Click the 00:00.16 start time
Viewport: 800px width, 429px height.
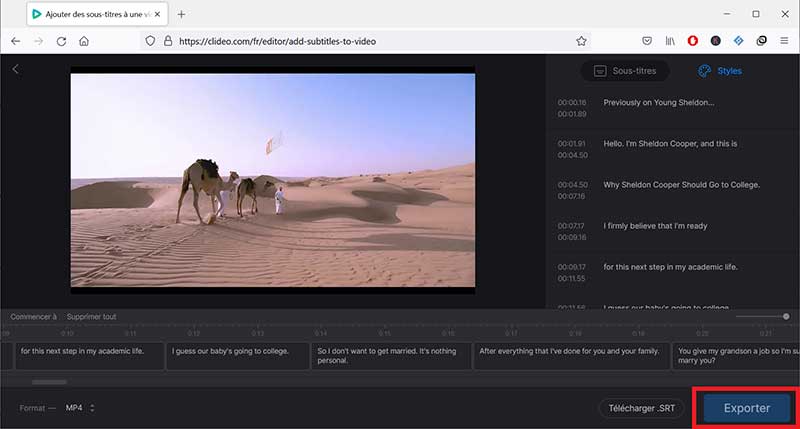point(572,103)
